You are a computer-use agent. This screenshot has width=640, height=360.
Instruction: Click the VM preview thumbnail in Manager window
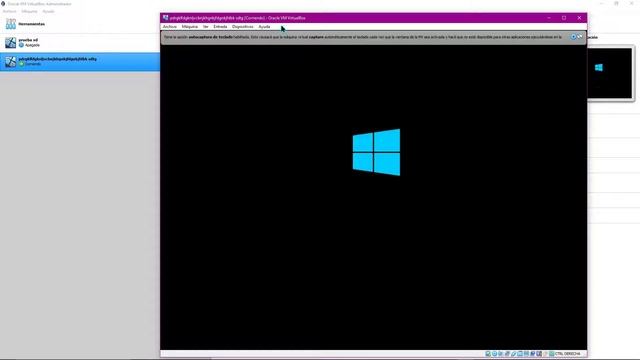pyautogui.click(x=610, y=73)
